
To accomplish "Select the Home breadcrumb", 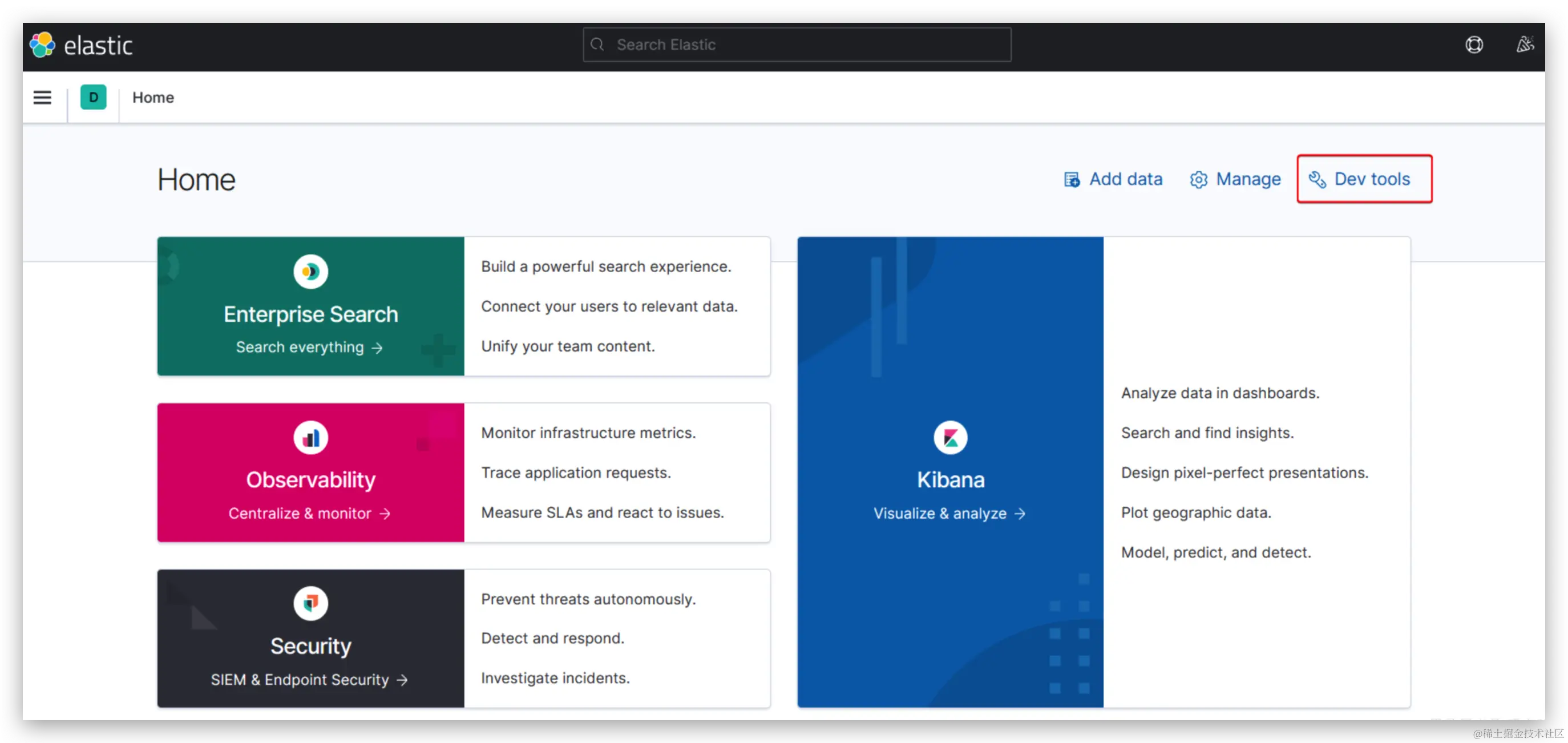I will click(x=153, y=98).
